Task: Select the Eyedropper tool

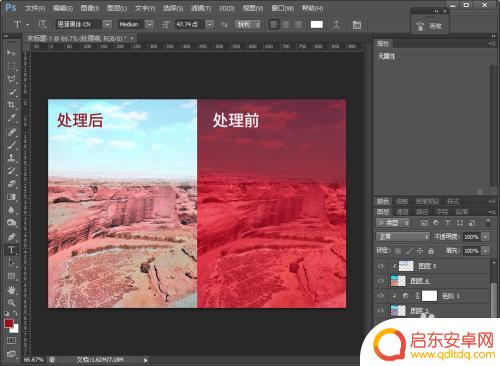Action: (x=11, y=117)
